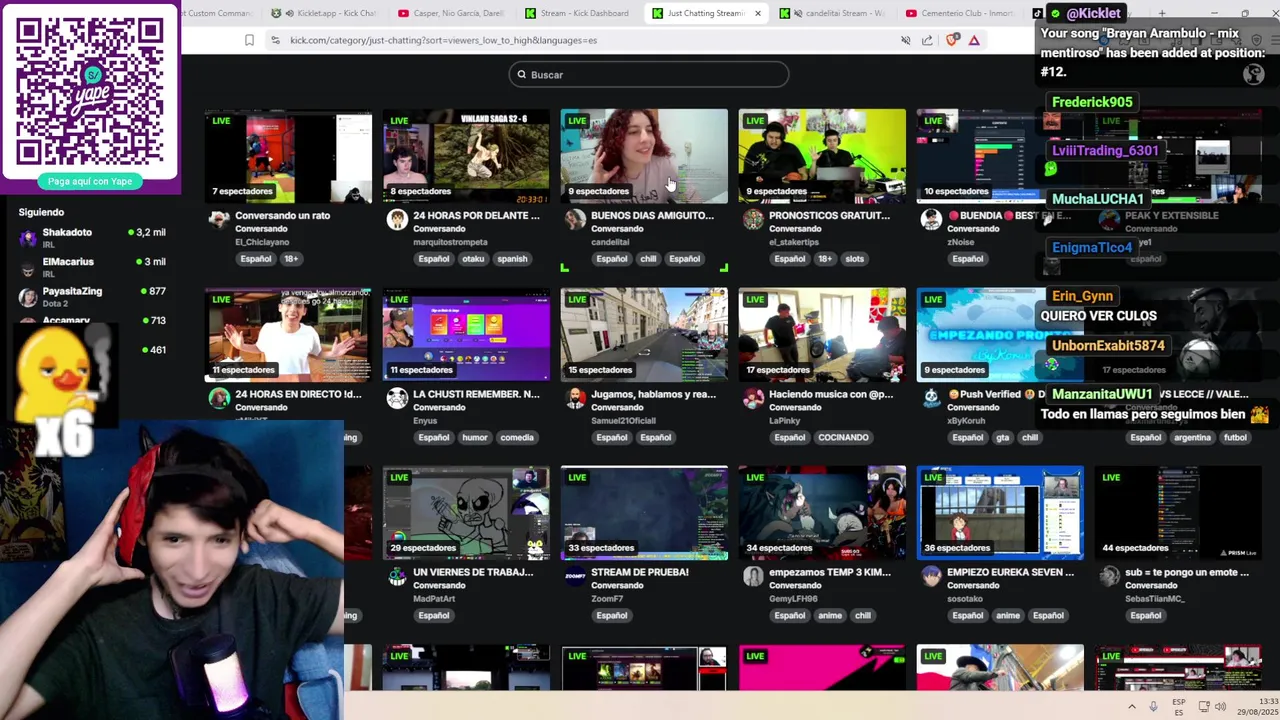Click the xByKoruh avatar icon
The width and height of the screenshot is (1280, 720).
[931, 398]
